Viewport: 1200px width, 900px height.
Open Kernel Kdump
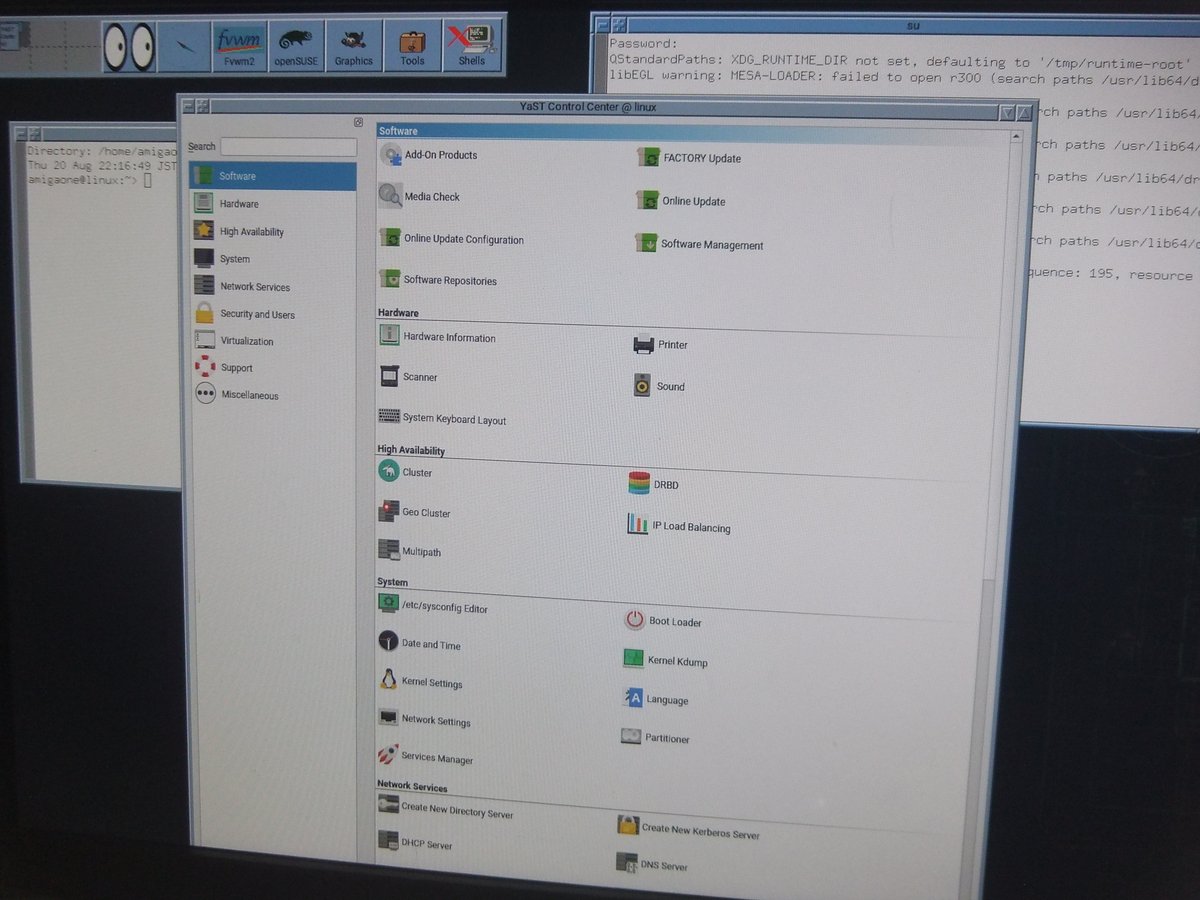(665, 660)
